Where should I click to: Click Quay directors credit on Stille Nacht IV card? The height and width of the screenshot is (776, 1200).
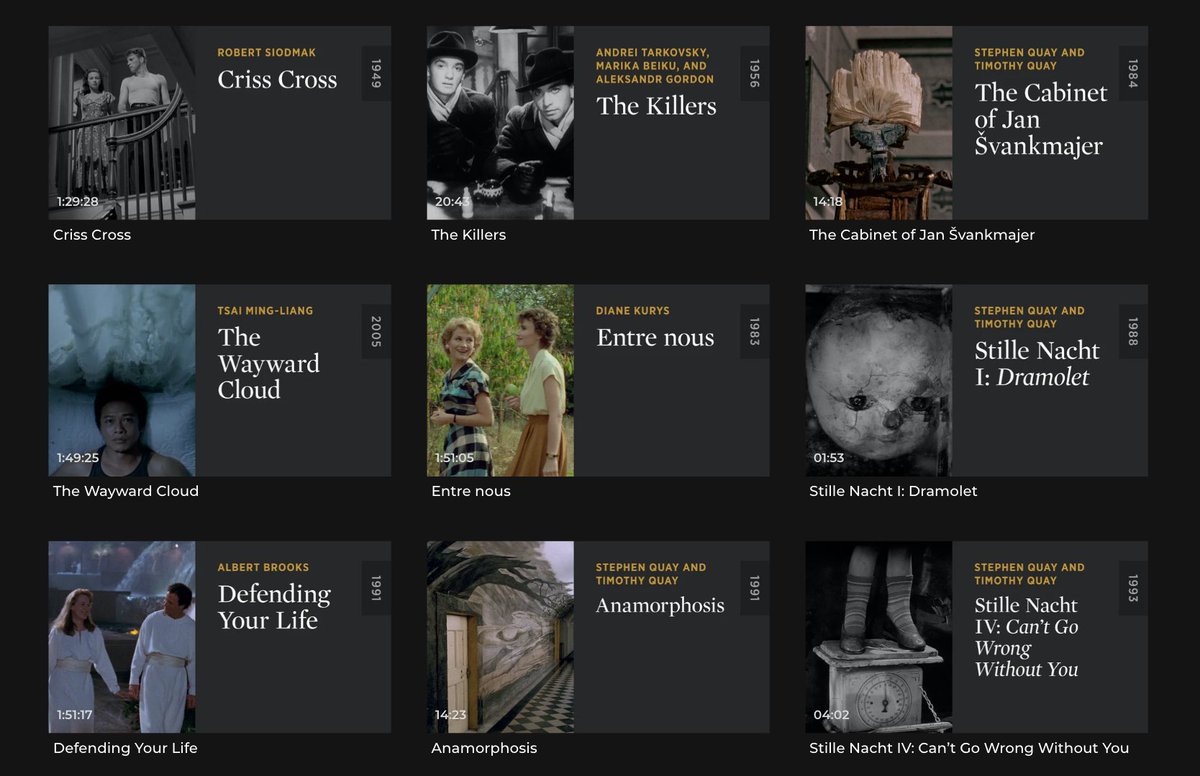(x=1029, y=574)
